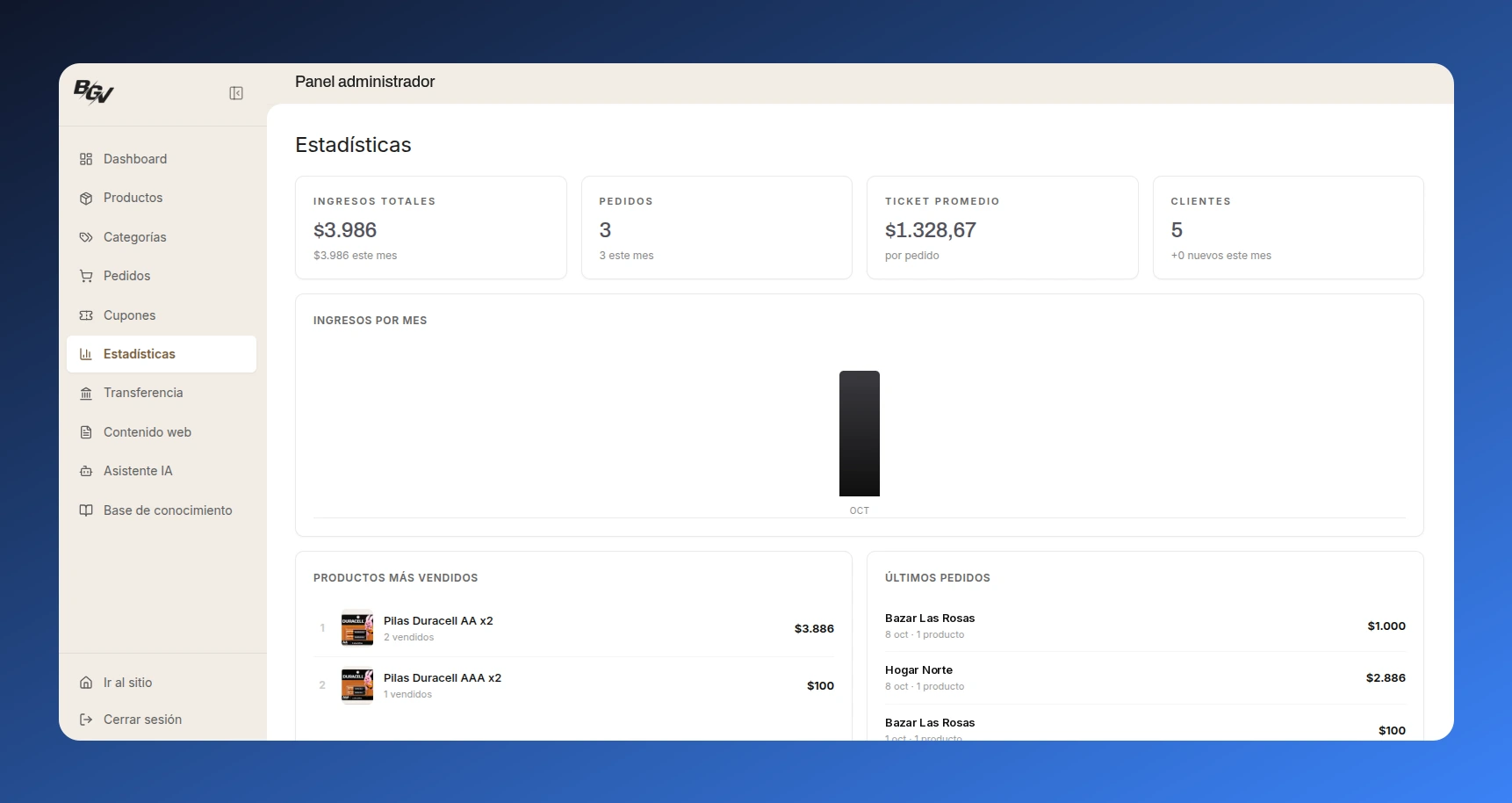Open Categorías in the sidebar
This screenshot has width=1512, height=803.
click(162, 237)
